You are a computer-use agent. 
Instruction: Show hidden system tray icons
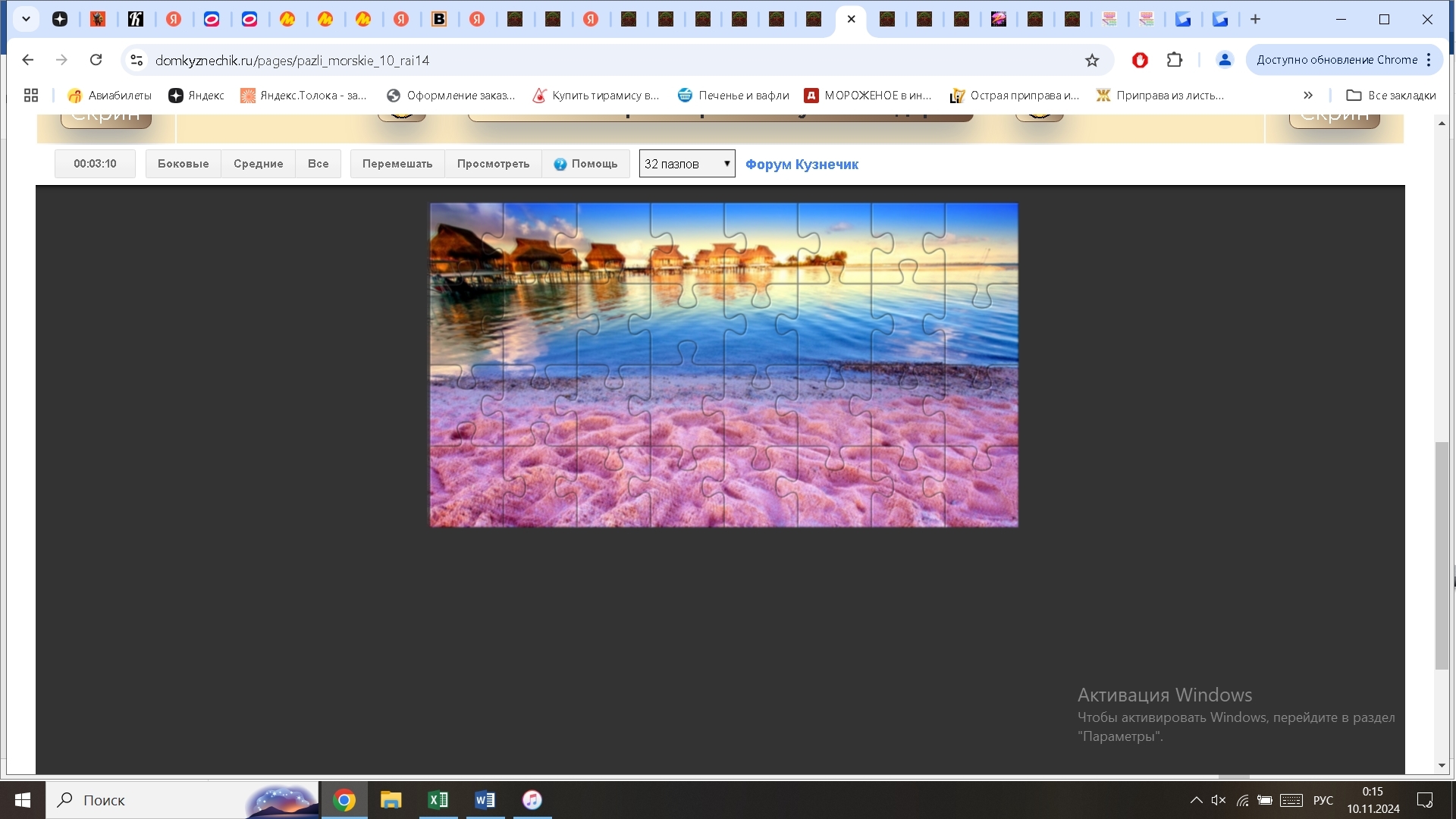coord(1196,800)
